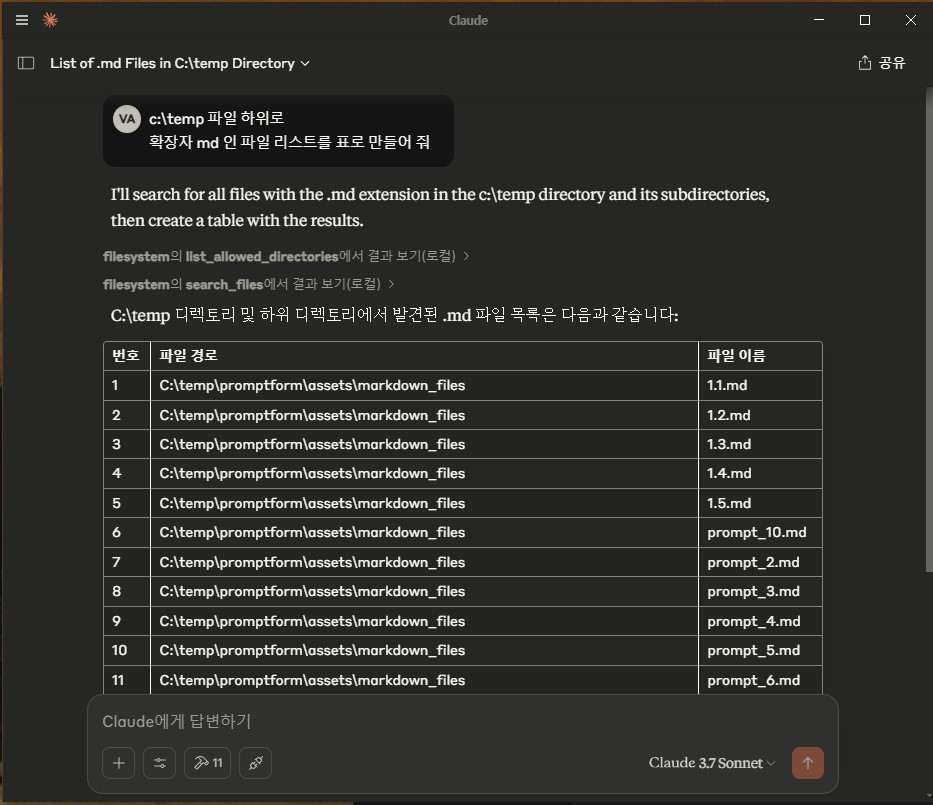Select the prompt_3.md cell
The image size is (933, 805).
point(760,591)
